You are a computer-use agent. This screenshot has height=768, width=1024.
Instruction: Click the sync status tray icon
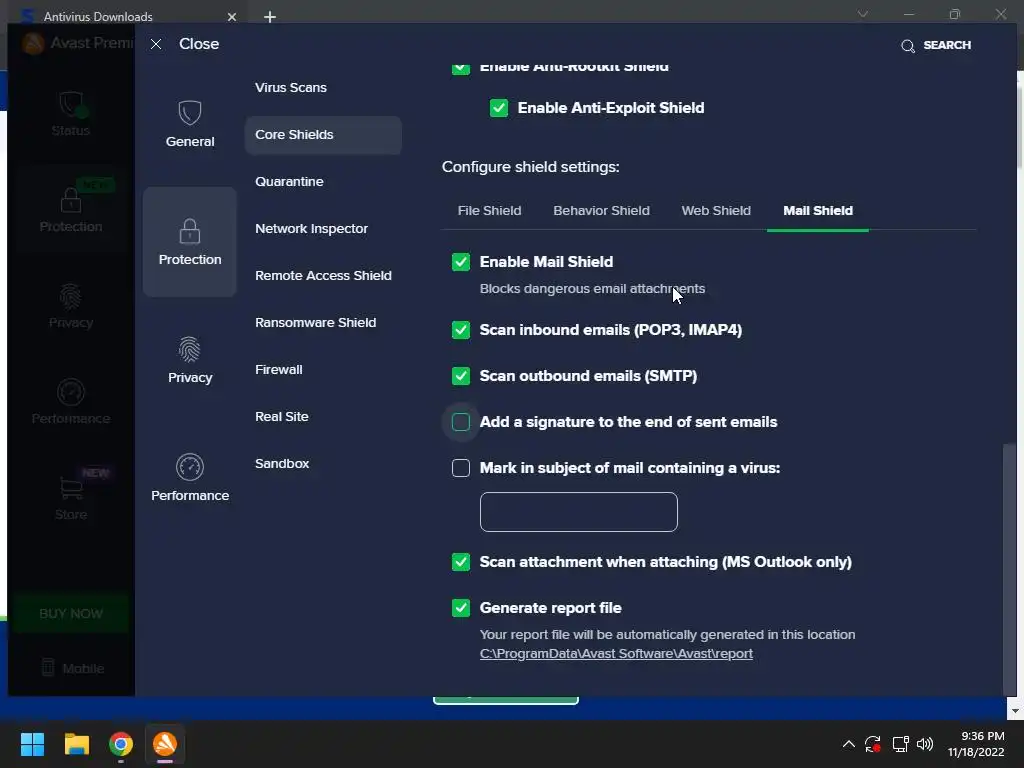873,744
